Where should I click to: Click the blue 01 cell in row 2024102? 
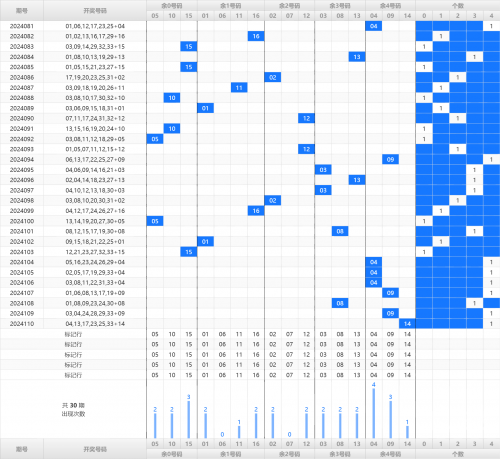(x=205, y=242)
